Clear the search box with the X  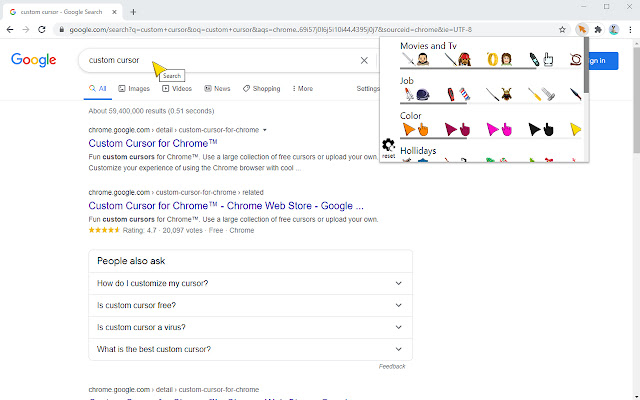364,60
